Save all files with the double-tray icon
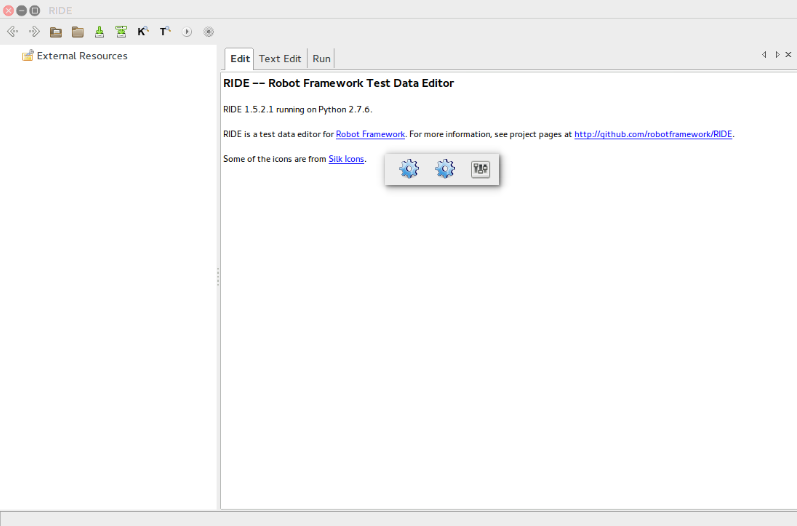797x526 pixels. pyautogui.click(x=121, y=32)
